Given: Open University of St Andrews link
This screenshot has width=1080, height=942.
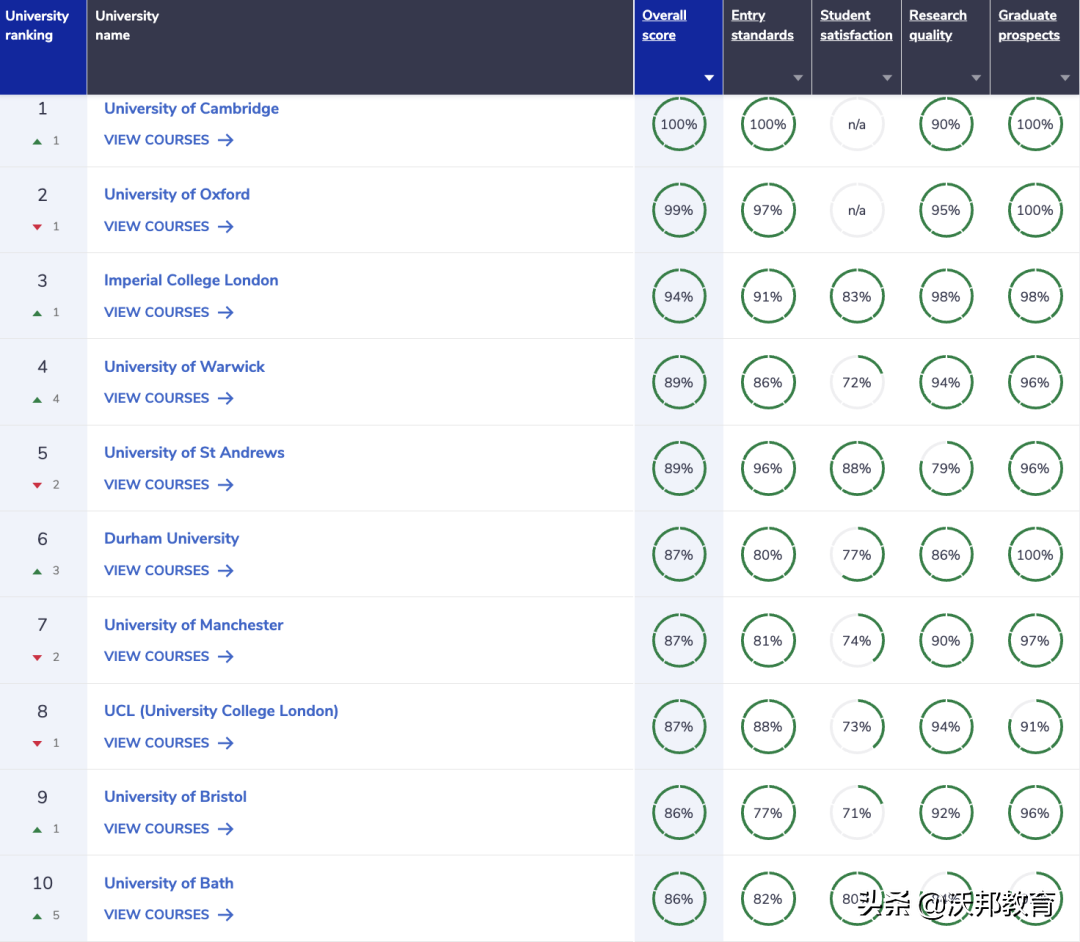Looking at the screenshot, I should point(194,452).
